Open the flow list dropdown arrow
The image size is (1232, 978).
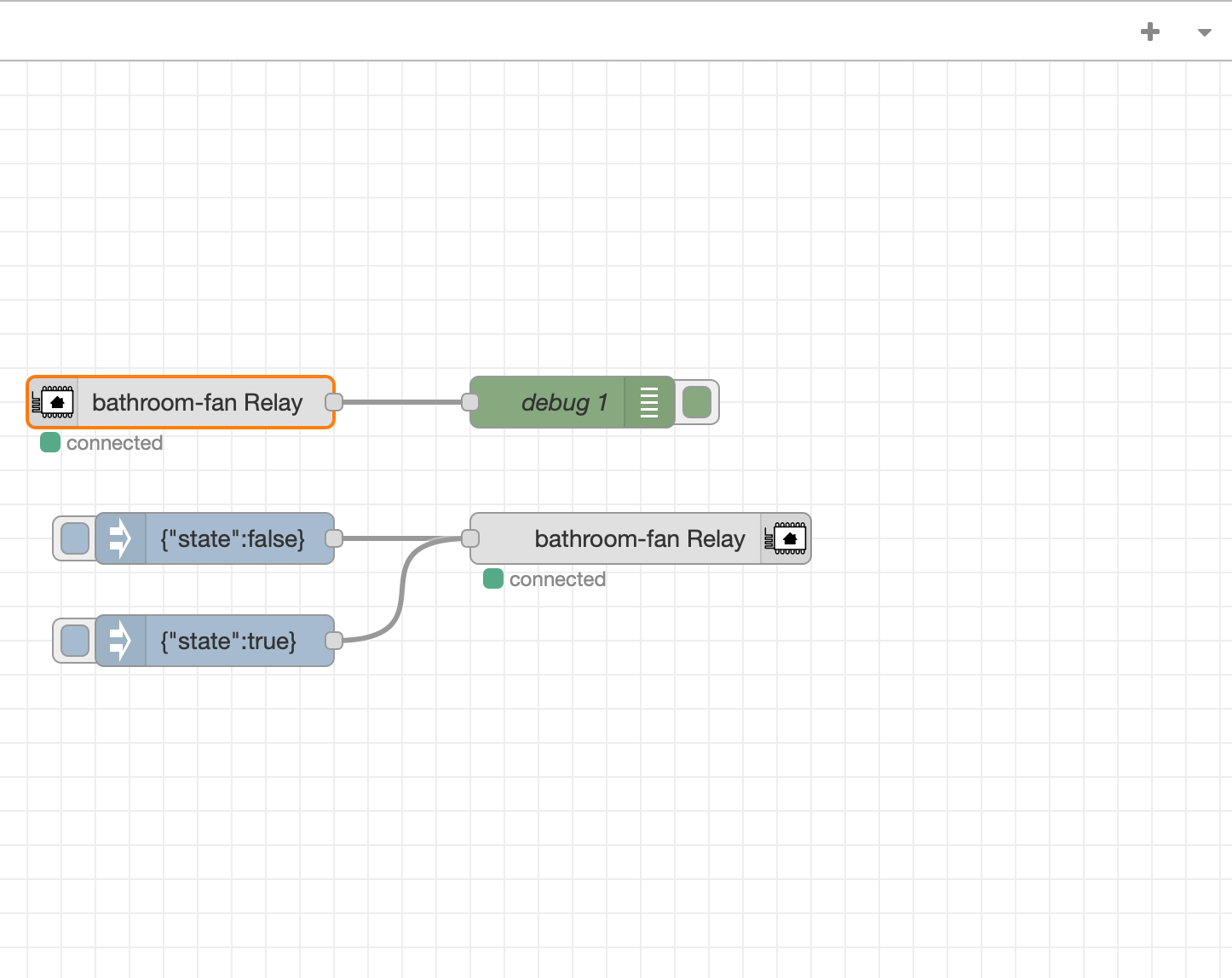tap(1204, 32)
